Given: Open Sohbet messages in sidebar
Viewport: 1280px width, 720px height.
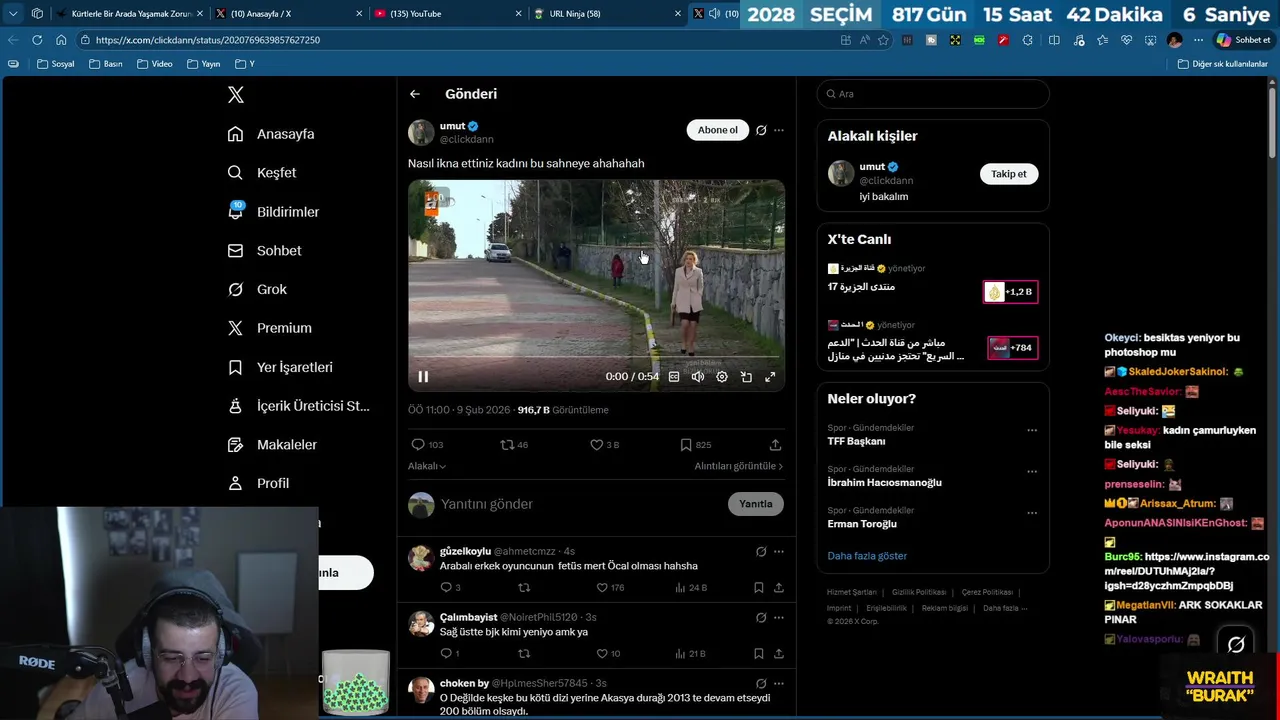Looking at the screenshot, I should pos(264,251).
